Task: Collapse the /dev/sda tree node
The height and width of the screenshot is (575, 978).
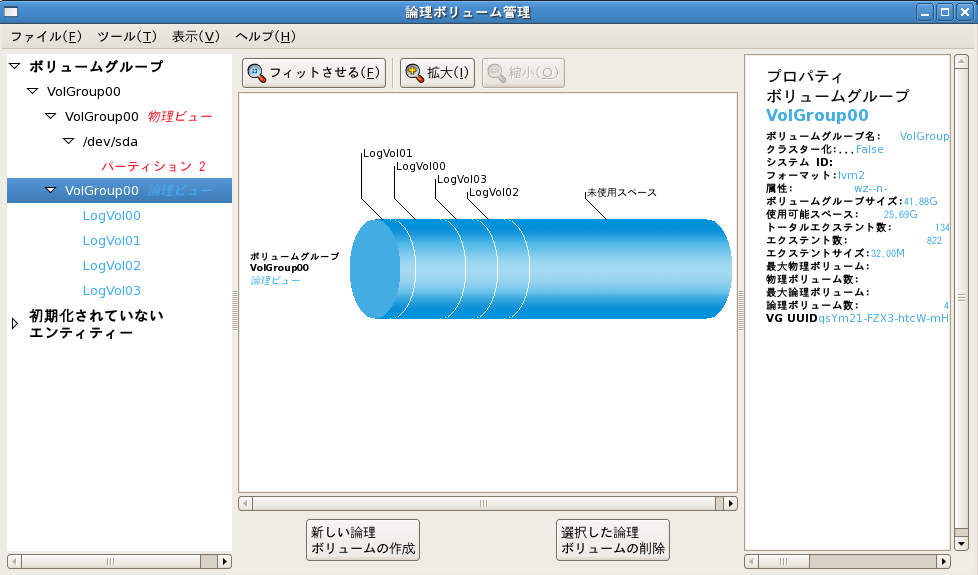Action: point(69,142)
